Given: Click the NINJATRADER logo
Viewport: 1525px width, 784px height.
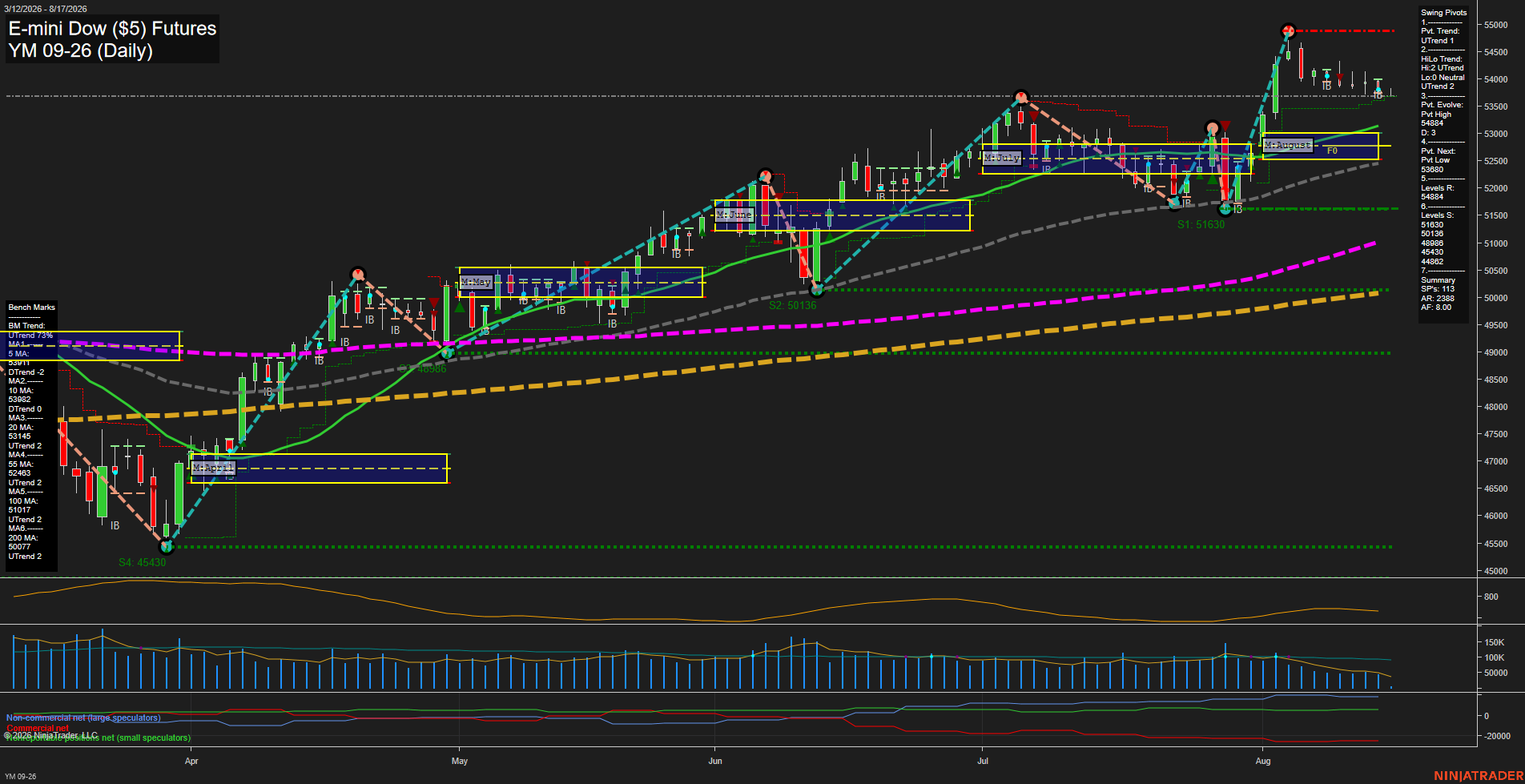Looking at the screenshot, I should tap(1479, 775).
